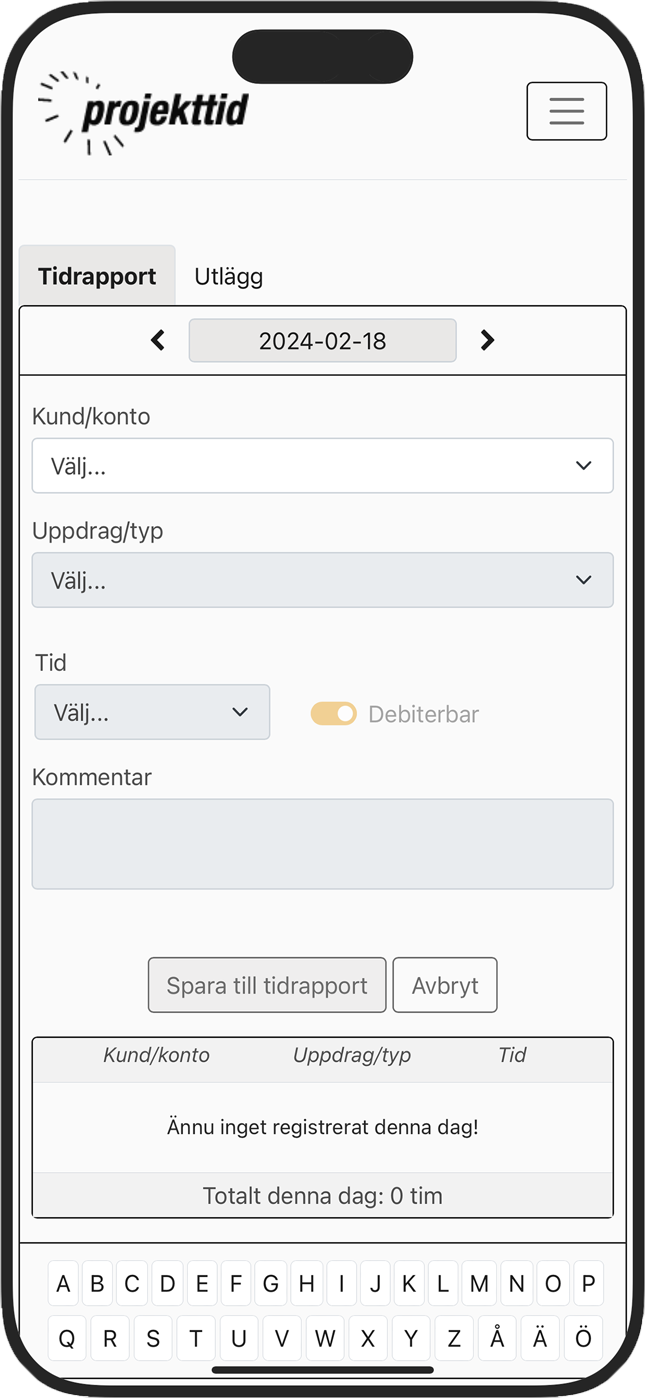Tap the letter M filter key
The image size is (645, 1398).
479,1284
